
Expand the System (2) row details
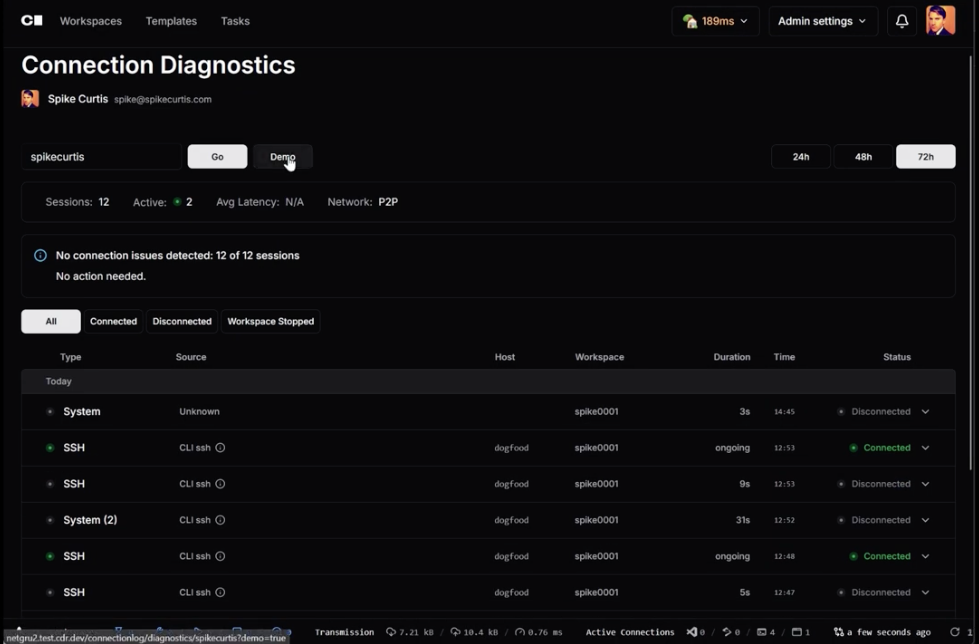click(925, 520)
